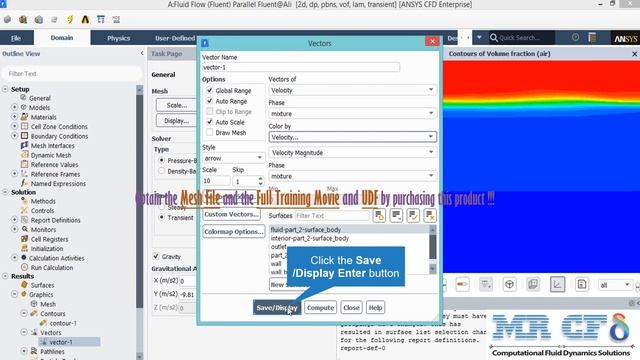Switch to the User-Defined ribbon tab
The height and width of the screenshot is (360, 640).
pos(175,38)
